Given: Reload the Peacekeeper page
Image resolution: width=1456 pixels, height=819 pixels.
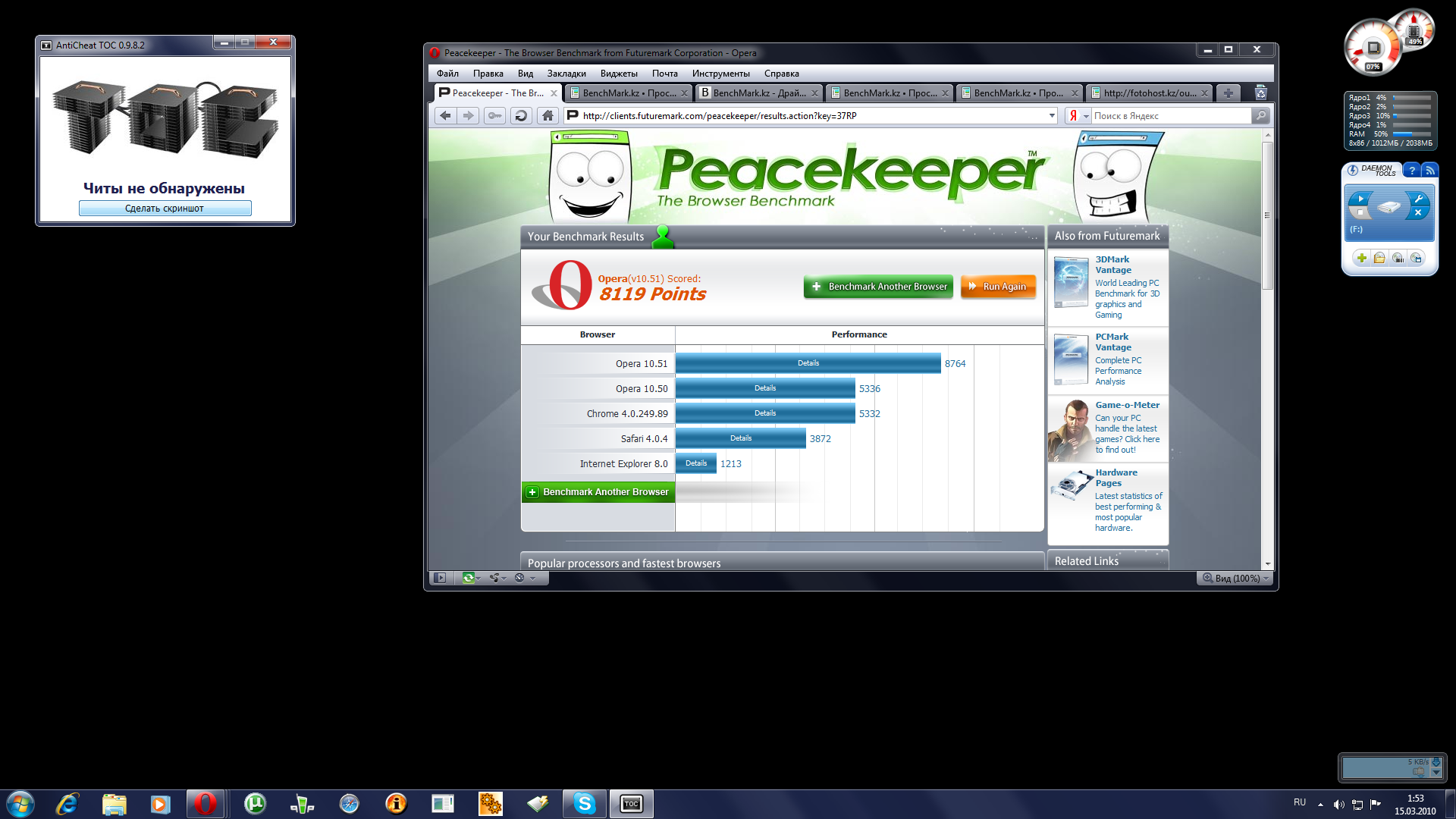Looking at the screenshot, I should pos(521,115).
